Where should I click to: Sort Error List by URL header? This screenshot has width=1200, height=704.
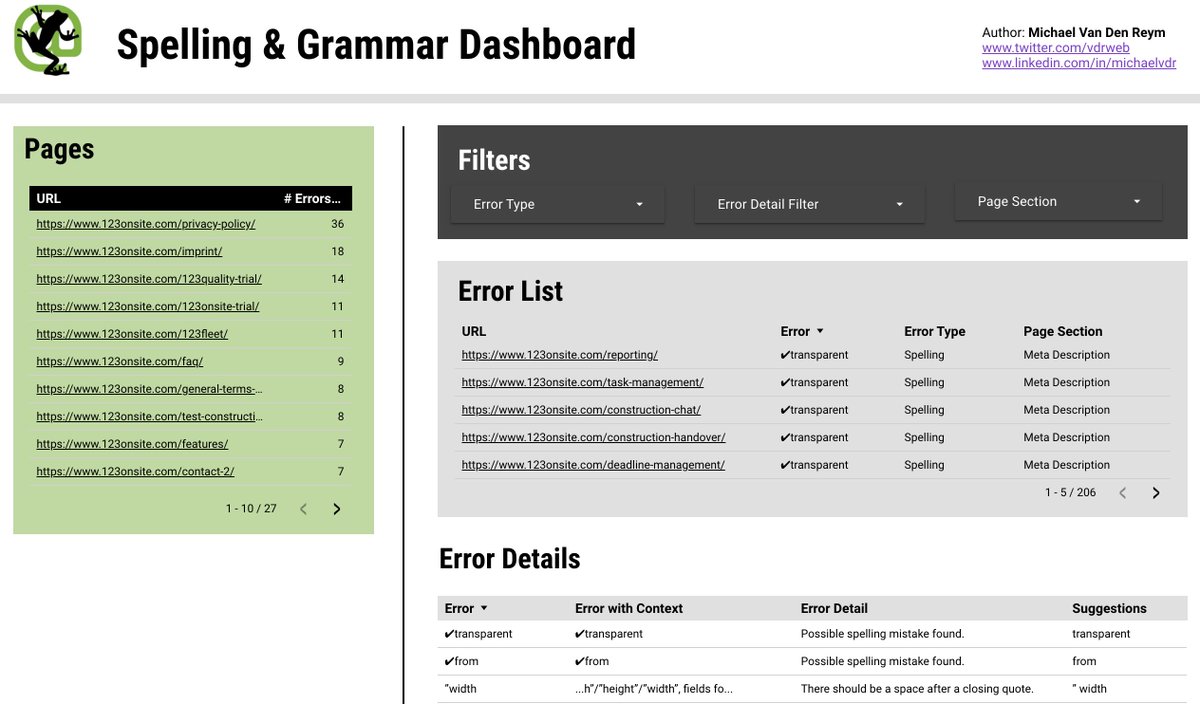pyautogui.click(x=474, y=331)
